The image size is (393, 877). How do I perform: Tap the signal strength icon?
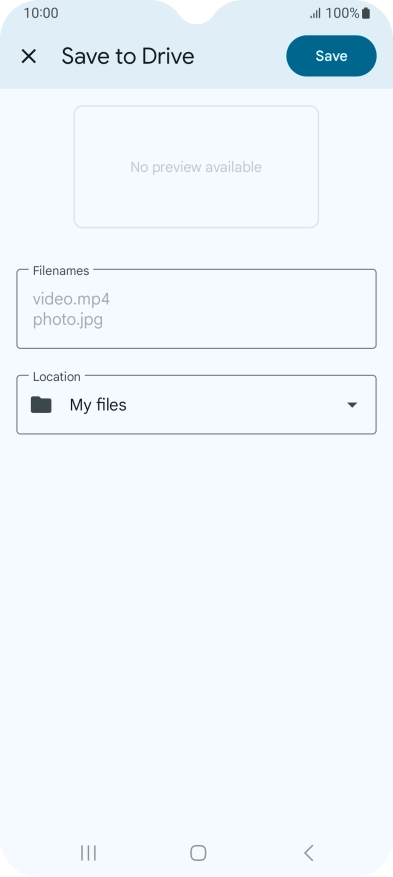(315, 13)
